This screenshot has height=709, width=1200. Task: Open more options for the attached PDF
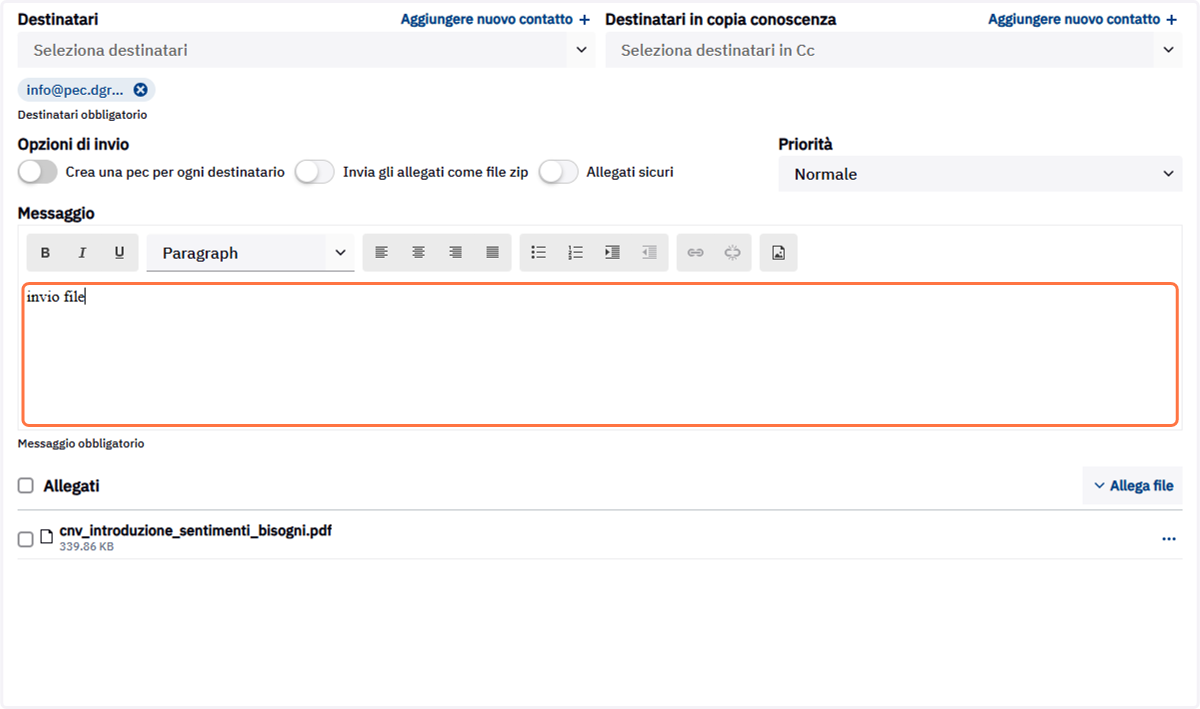tap(1169, 539)
